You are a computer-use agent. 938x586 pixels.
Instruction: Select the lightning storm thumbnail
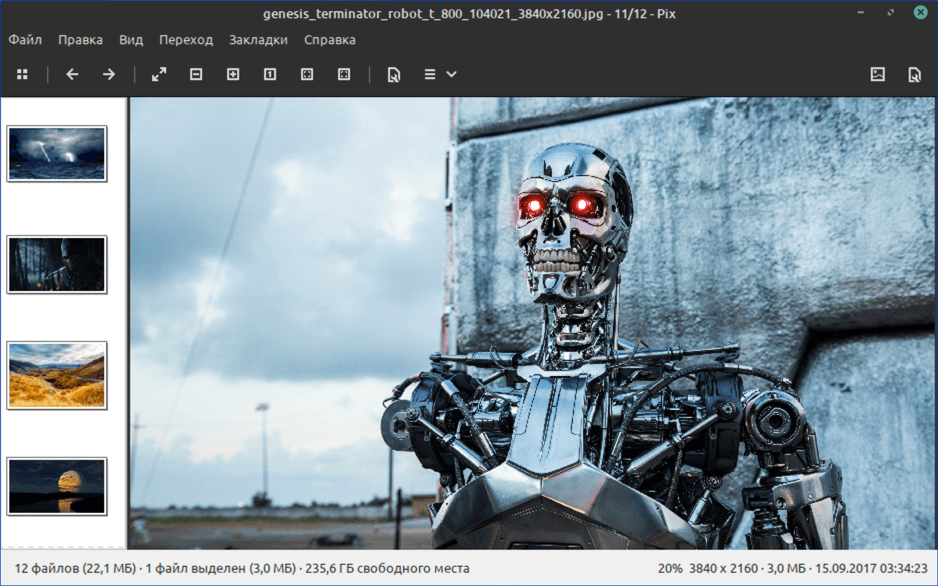coord(57,154)
